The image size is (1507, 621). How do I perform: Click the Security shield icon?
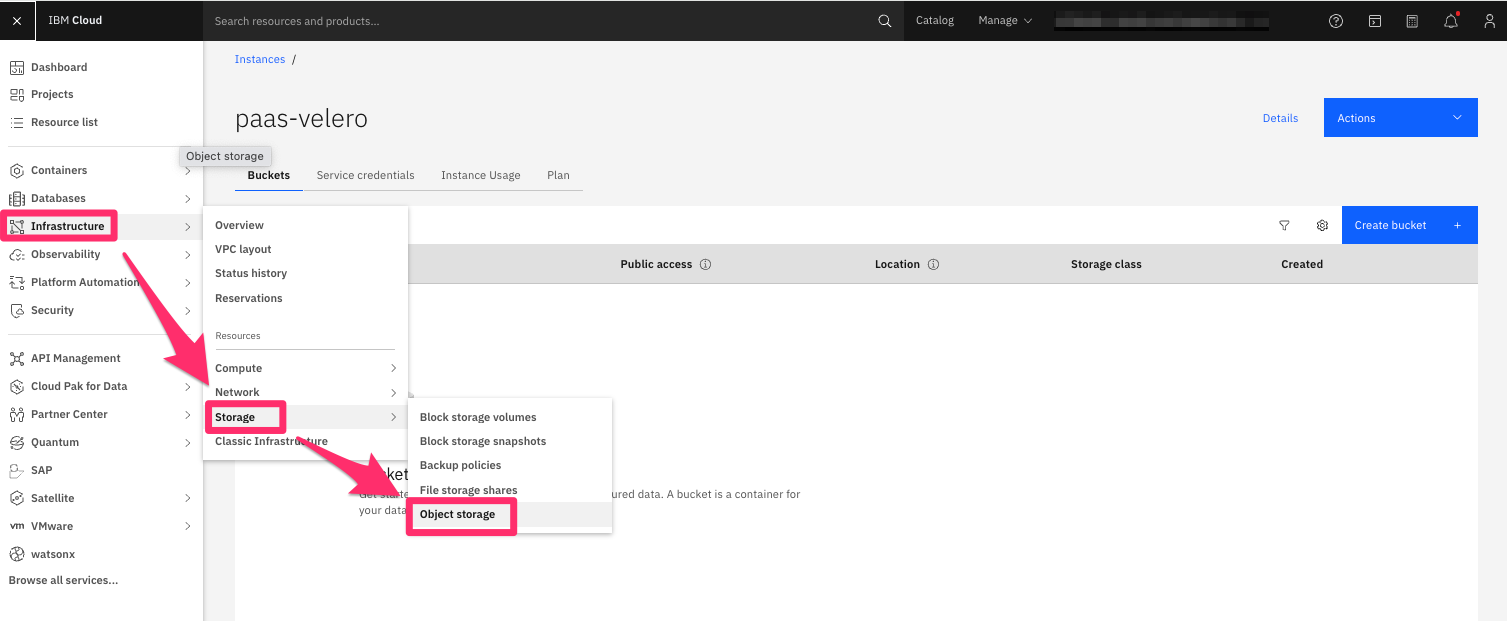pos(16,310)
